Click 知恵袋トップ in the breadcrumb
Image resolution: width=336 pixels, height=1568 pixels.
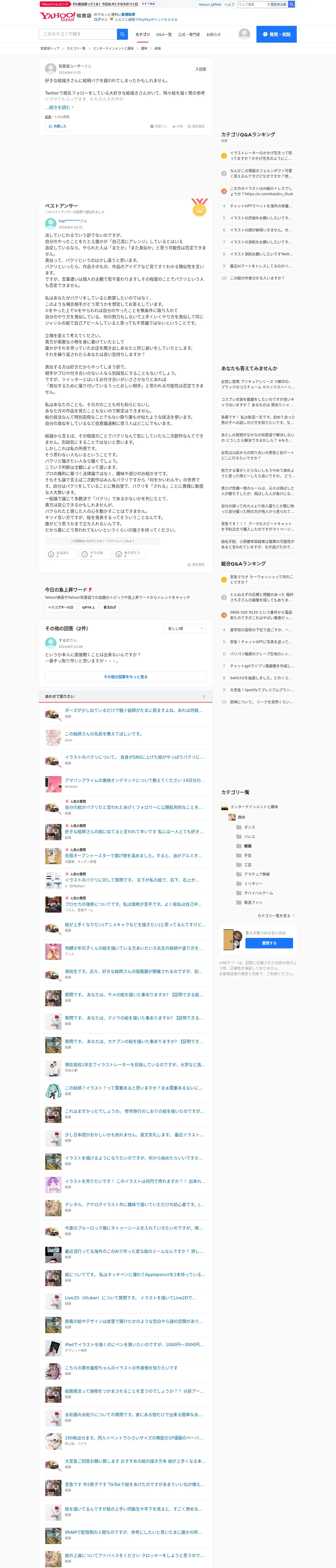point(50,48)
